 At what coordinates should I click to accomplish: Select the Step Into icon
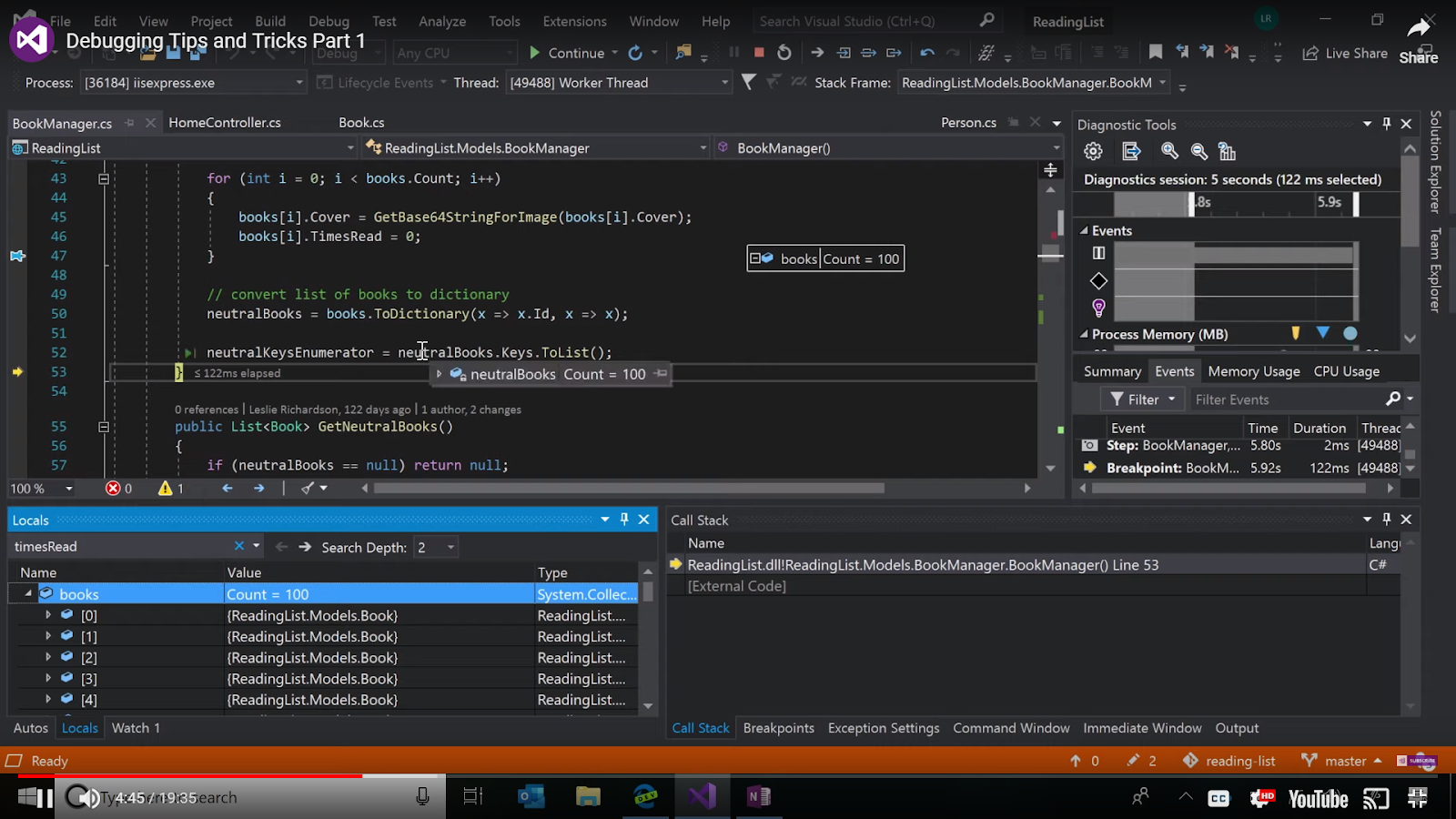coord(843,52)
